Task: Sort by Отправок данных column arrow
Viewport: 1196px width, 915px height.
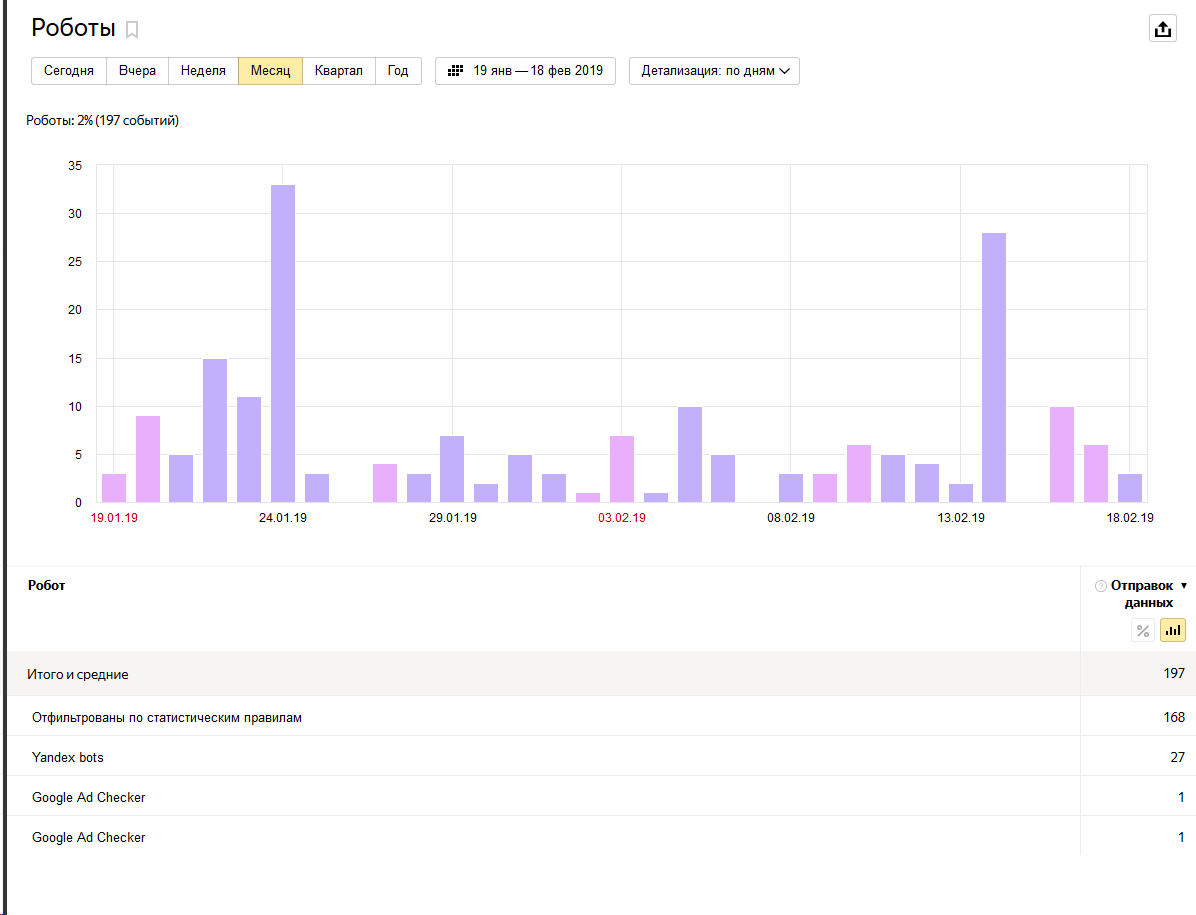Action: tap(1184, 586)
